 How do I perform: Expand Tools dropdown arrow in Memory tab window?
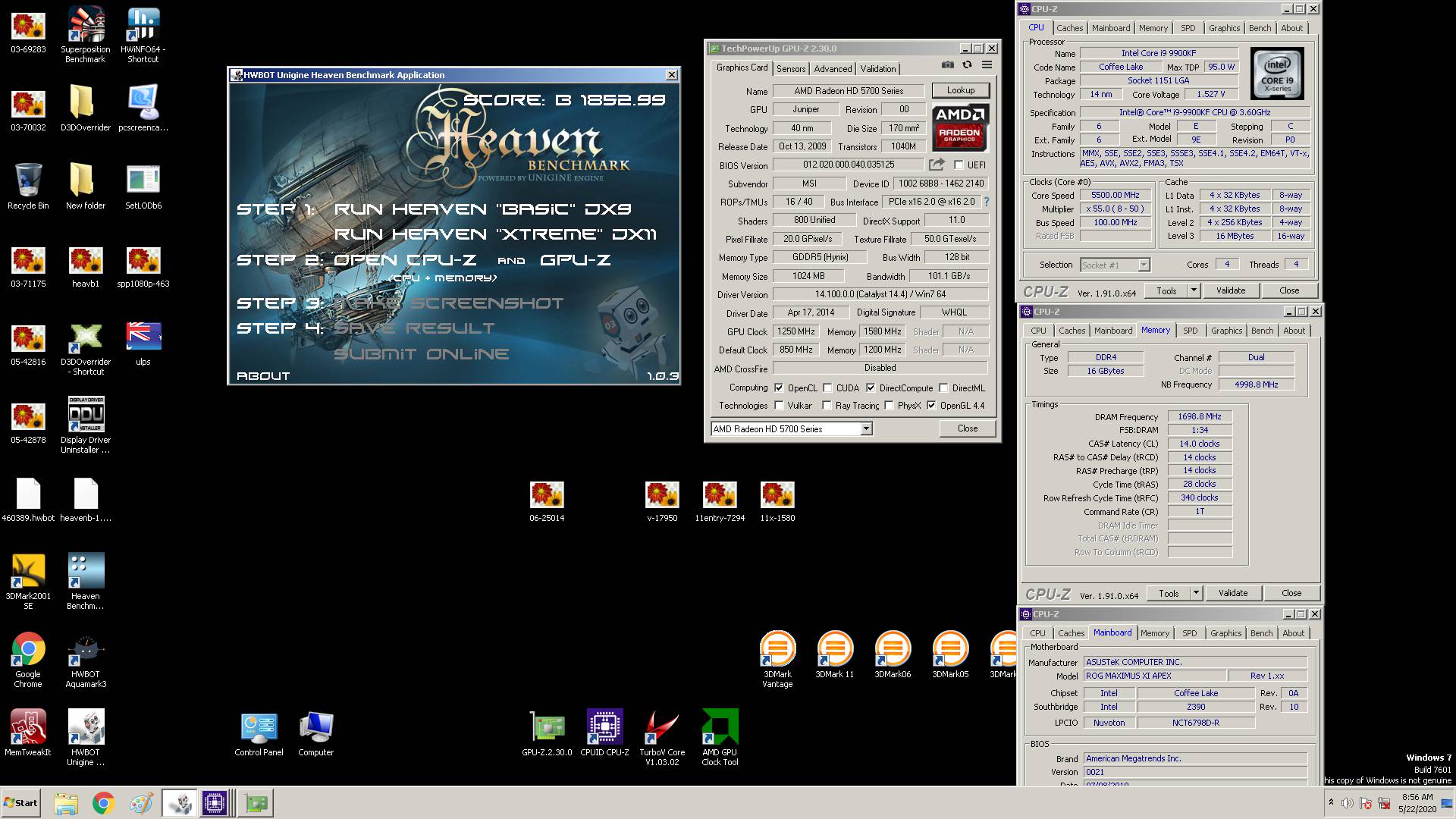click(1196, 593)
